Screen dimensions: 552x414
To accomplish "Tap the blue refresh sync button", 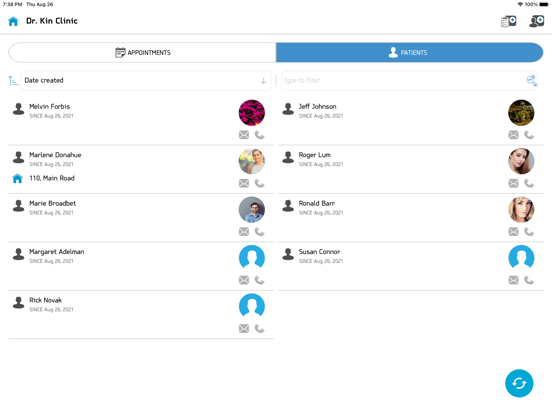I will [x=519, y=383].
